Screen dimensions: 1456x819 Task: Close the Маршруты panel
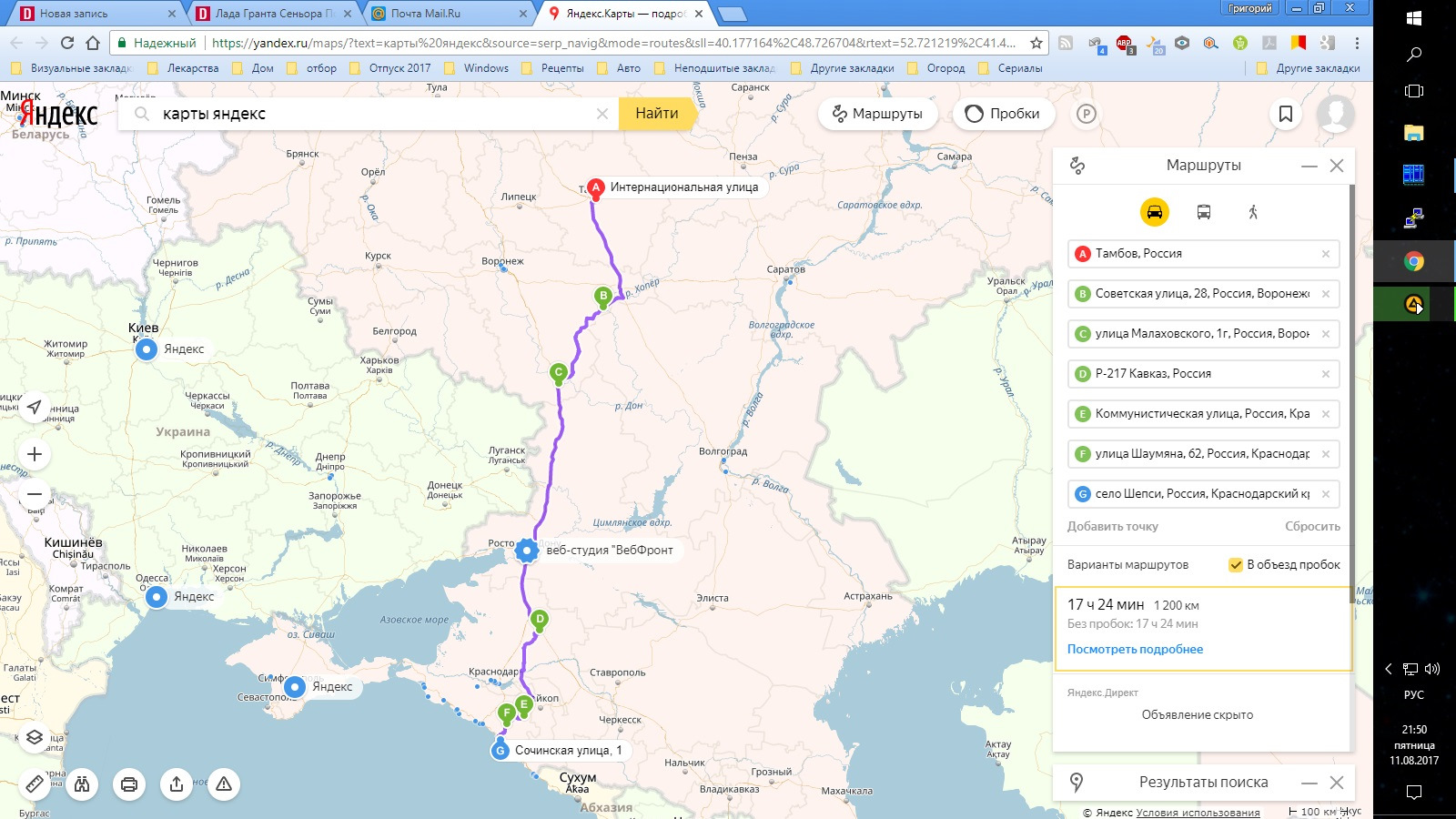(x=1337, y=166)
